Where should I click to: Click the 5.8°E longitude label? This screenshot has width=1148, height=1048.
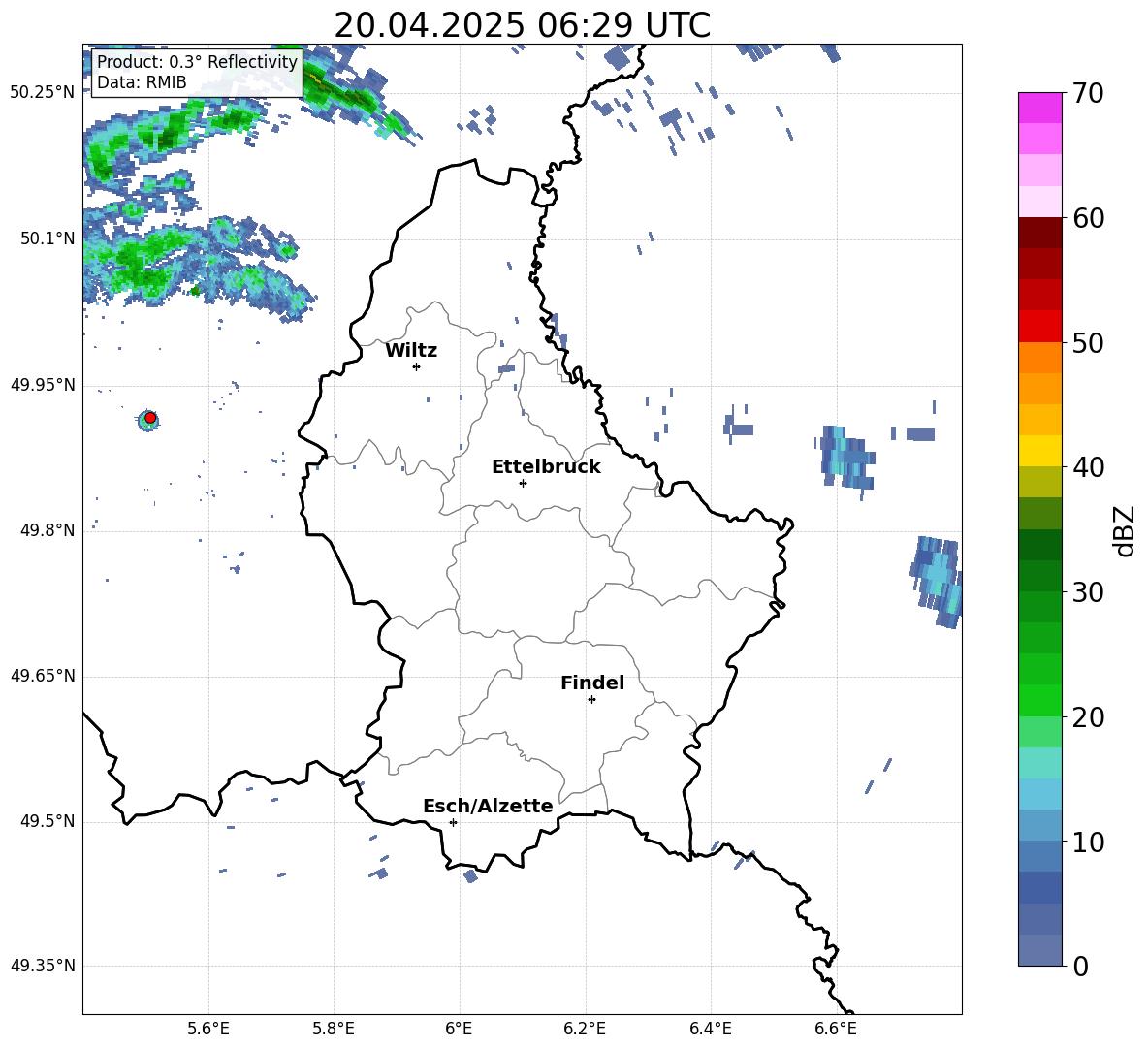coord(334,1029)
